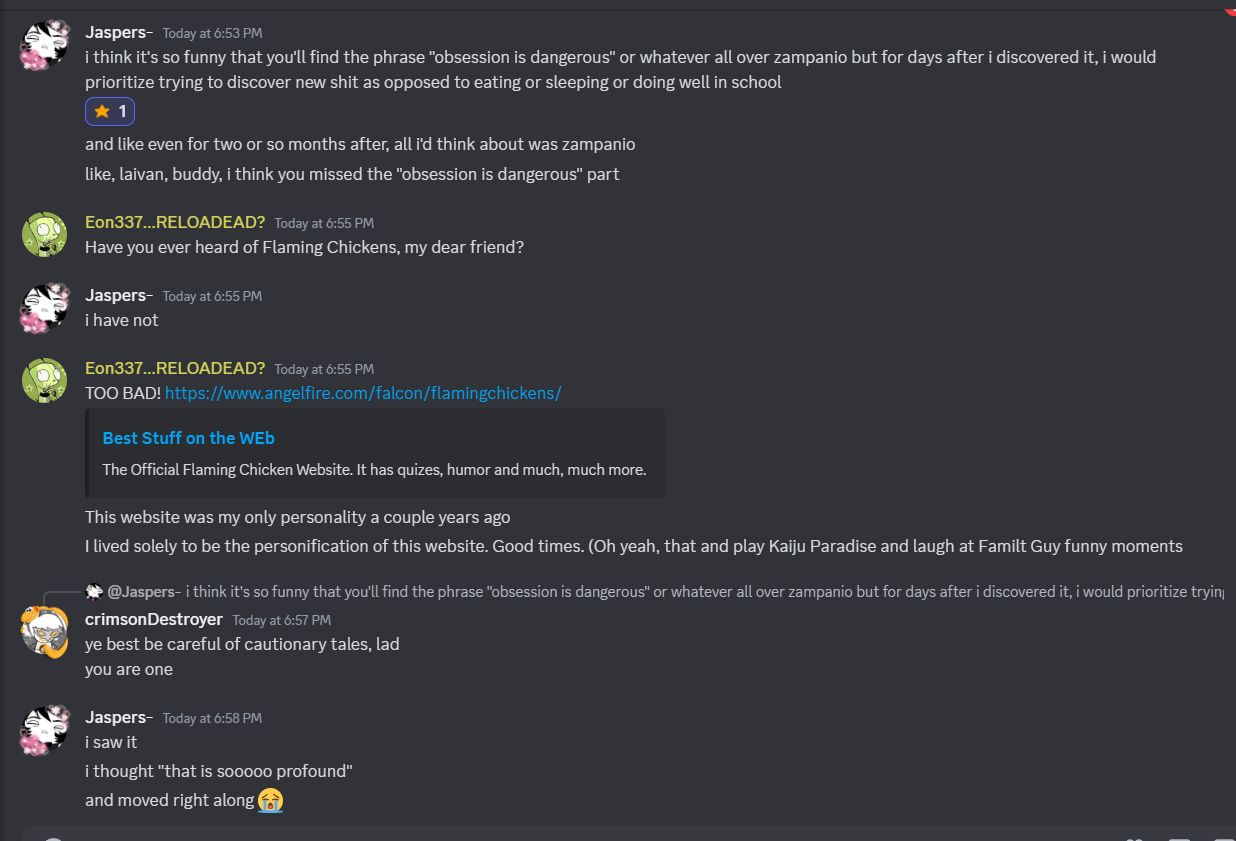Click the crimsonDestroyer username
Image resolution: width=1236 pixels, height=841 pixels.
pos(154,620)
